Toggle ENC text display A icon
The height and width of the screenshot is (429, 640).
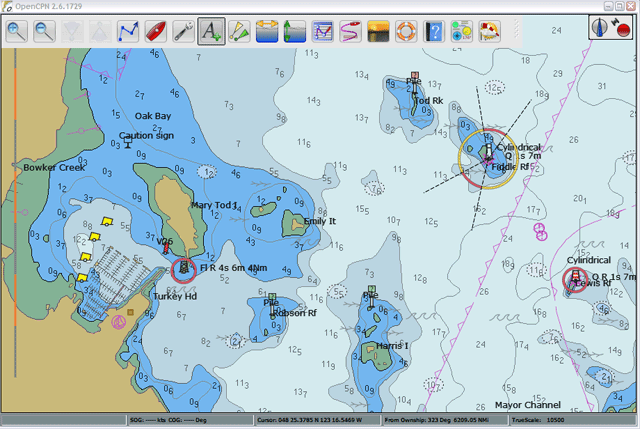(x=210, y=31)
